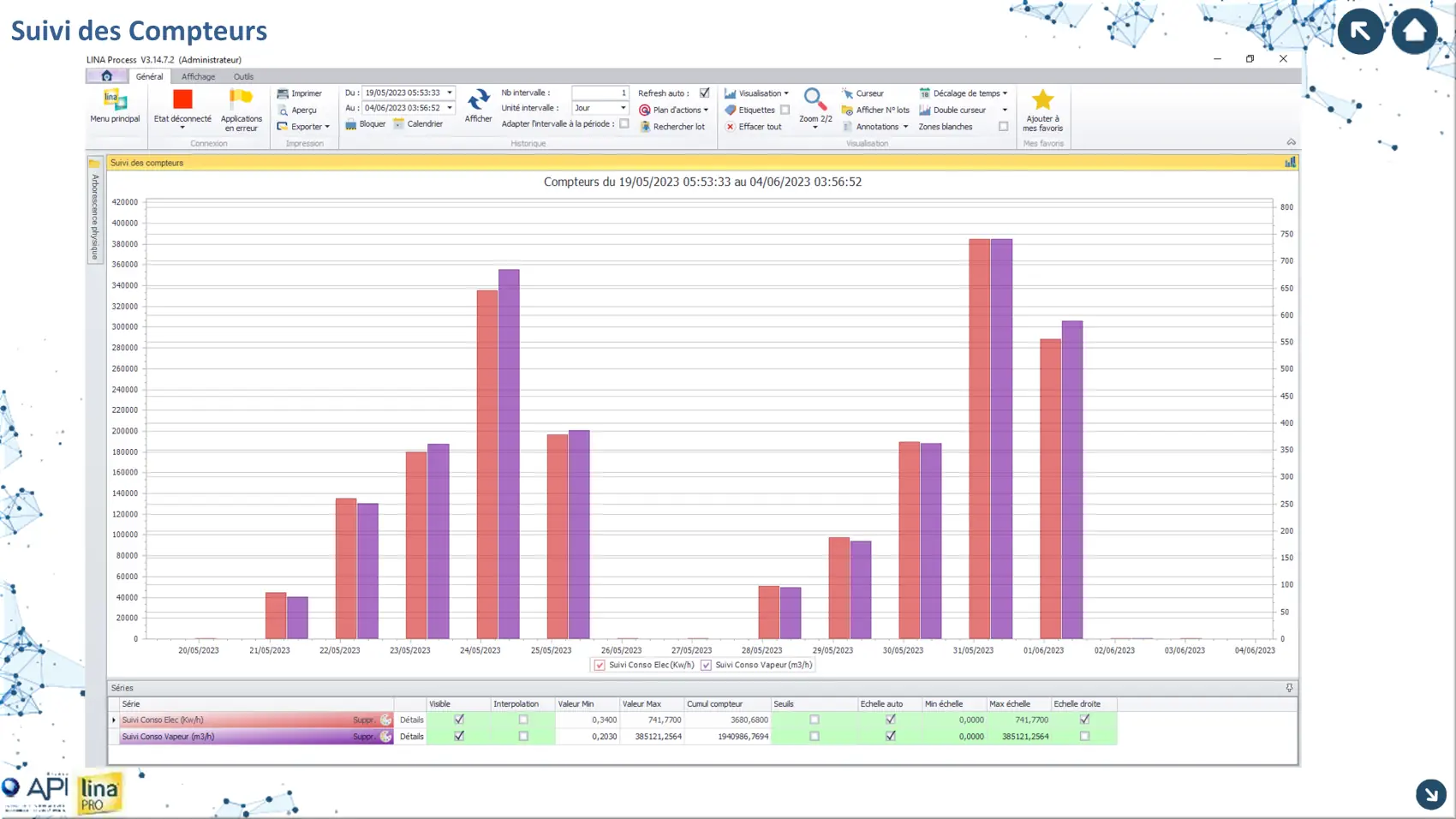The image size is (1456, 819).
Task: Select the Curseur tool
Action: click(x=862, y=93)
